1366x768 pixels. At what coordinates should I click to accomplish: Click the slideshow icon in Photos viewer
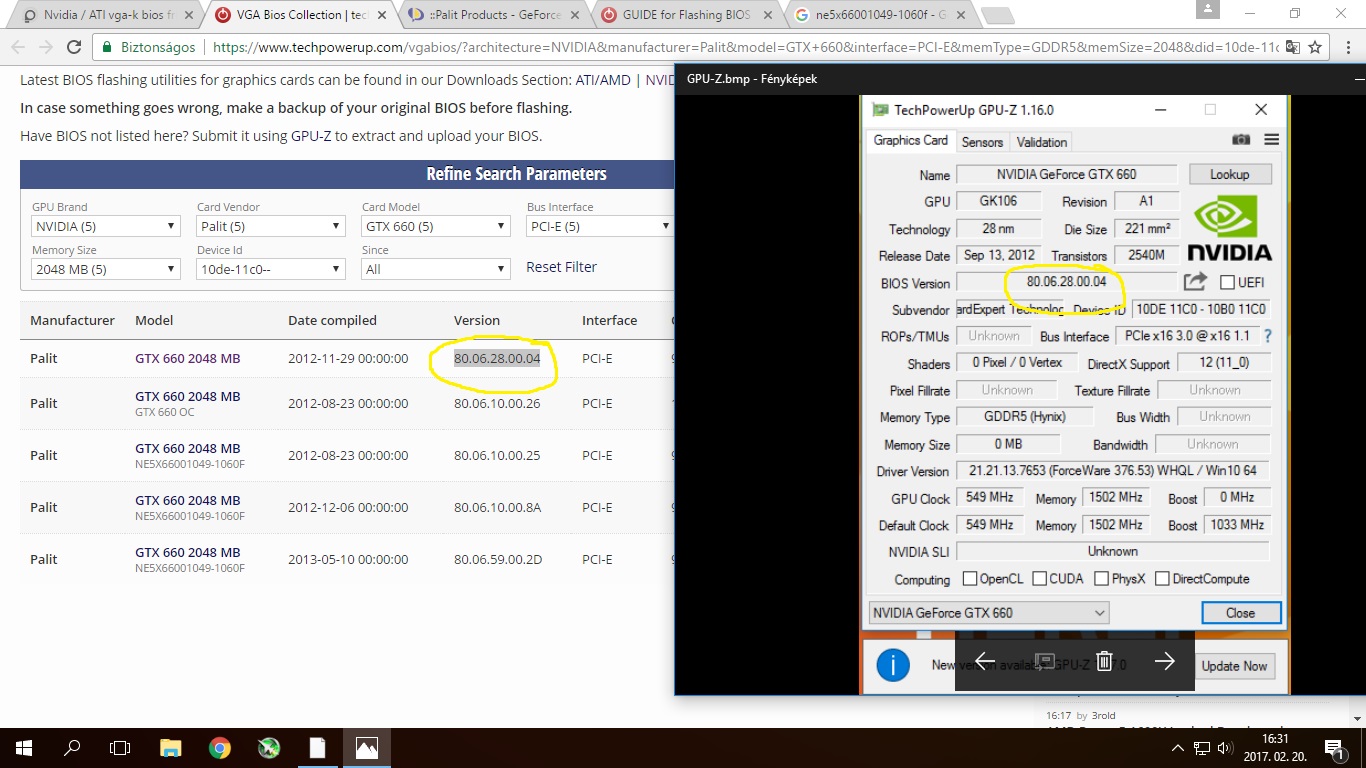[x=1045, y=661]
